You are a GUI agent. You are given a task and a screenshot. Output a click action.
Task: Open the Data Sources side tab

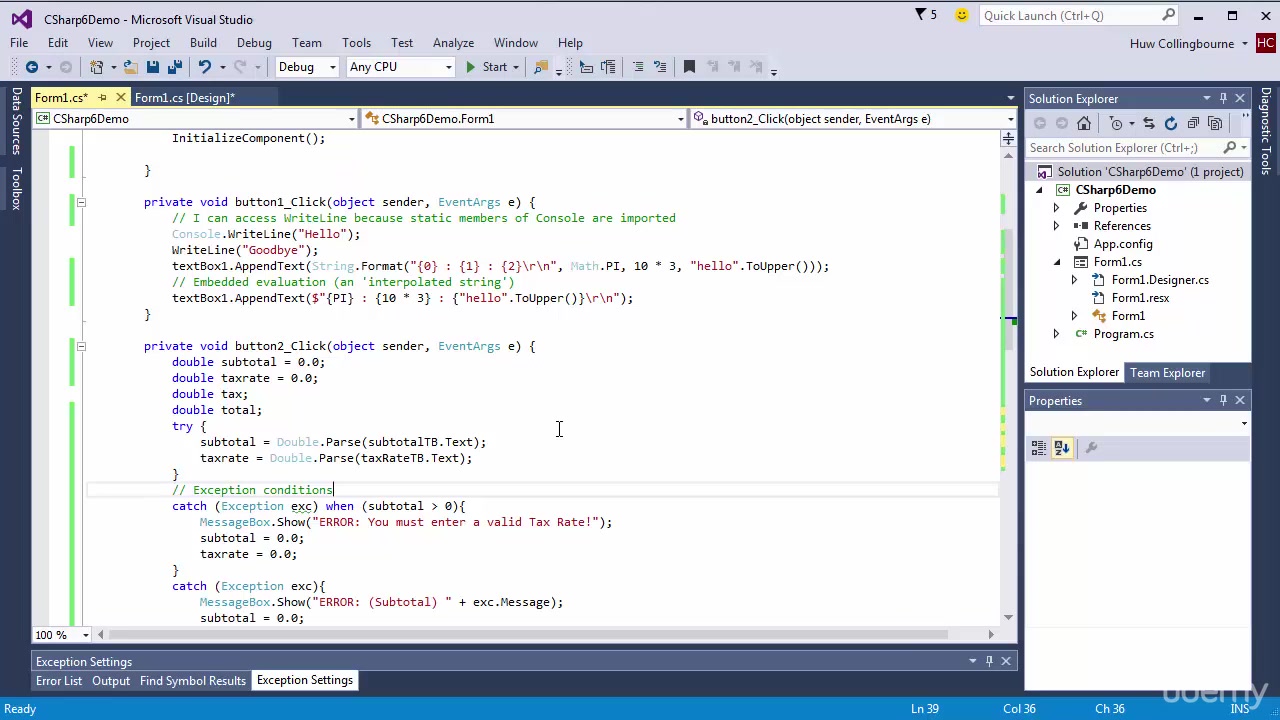coord(16,121)
